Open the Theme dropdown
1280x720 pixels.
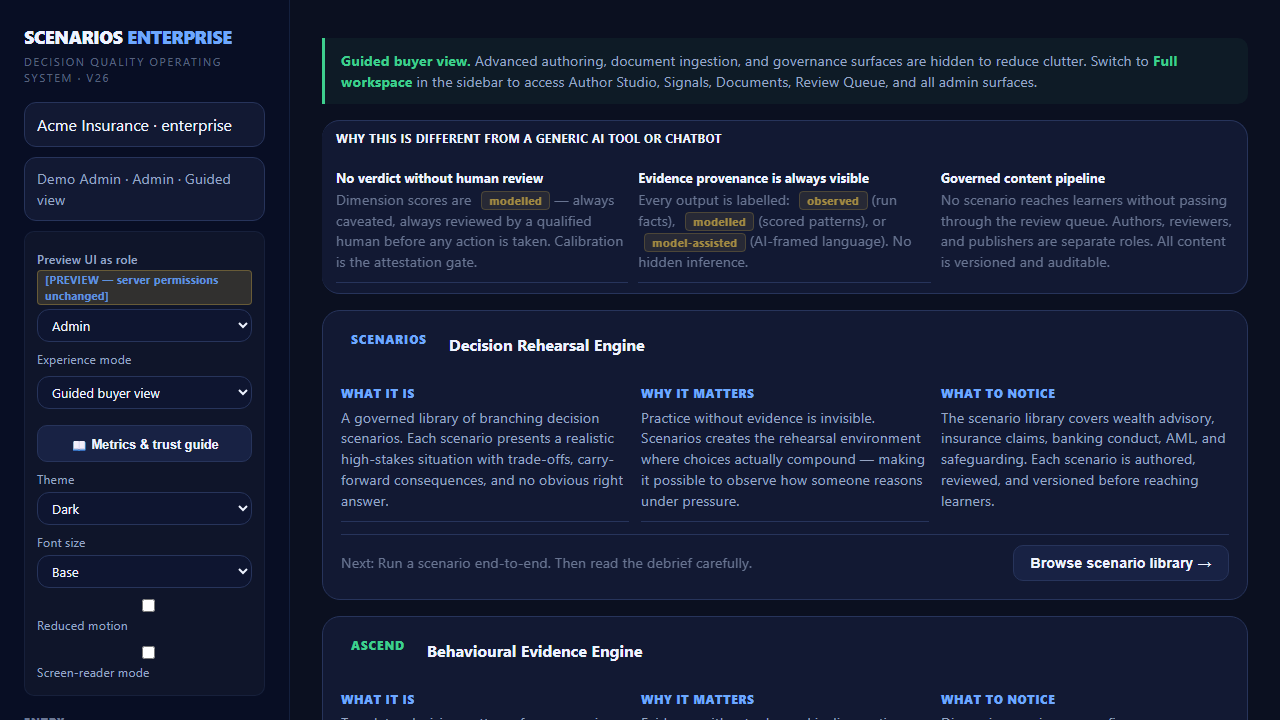(x=144, y=509)
